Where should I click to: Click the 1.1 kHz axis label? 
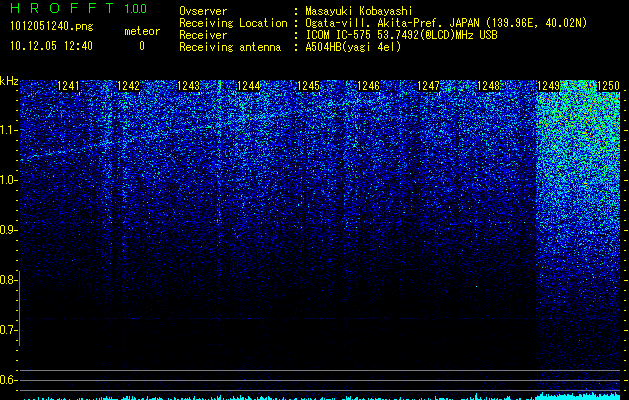tap(8, 130)
